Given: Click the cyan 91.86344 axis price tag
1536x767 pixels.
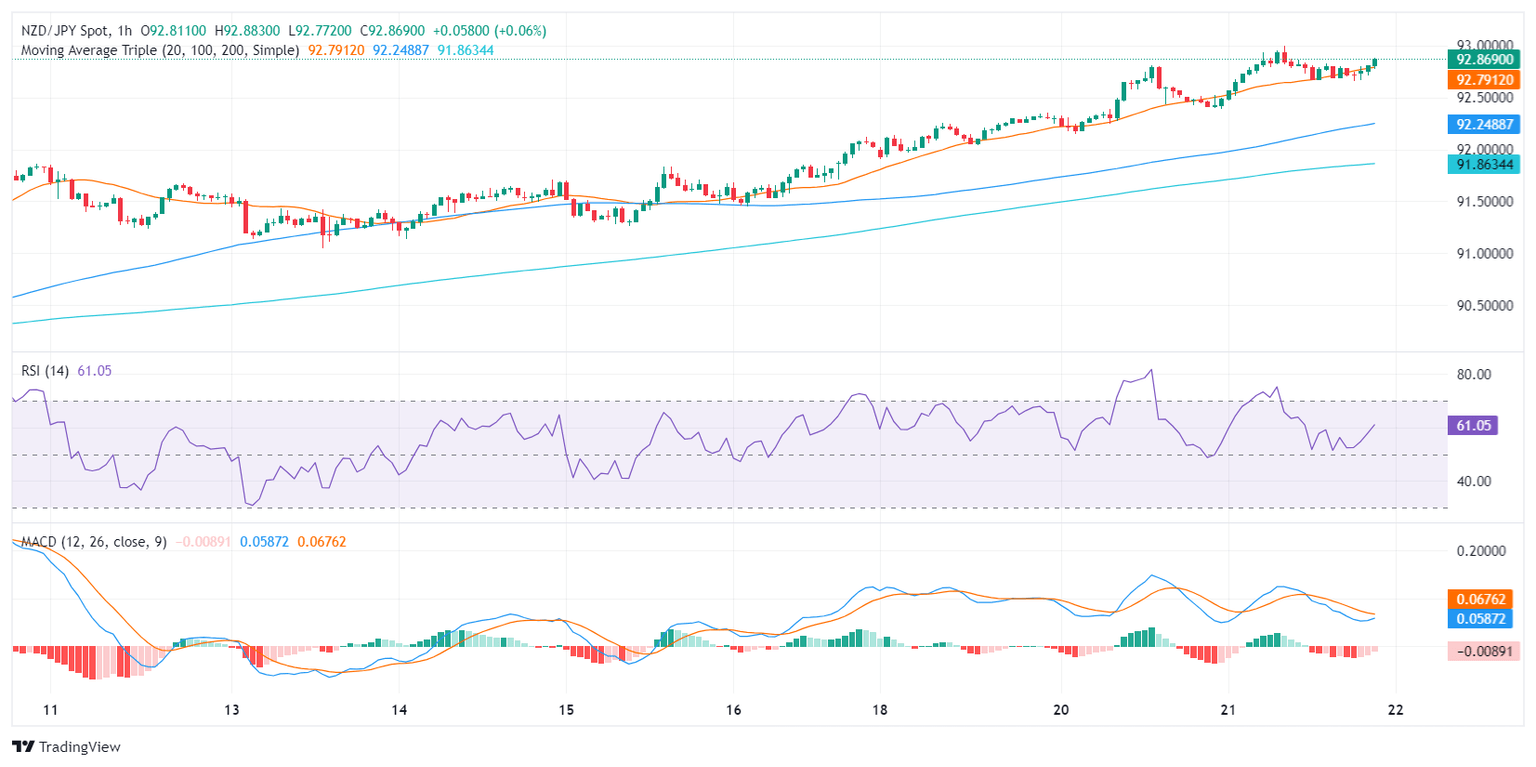Looking at the screenshot, I should click(x=1482, y=164).
